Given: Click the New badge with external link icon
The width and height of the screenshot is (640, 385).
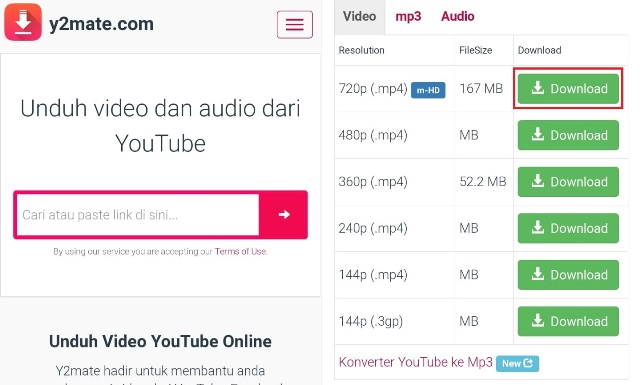Looking at the screenshot, I should tap(517, 363).
